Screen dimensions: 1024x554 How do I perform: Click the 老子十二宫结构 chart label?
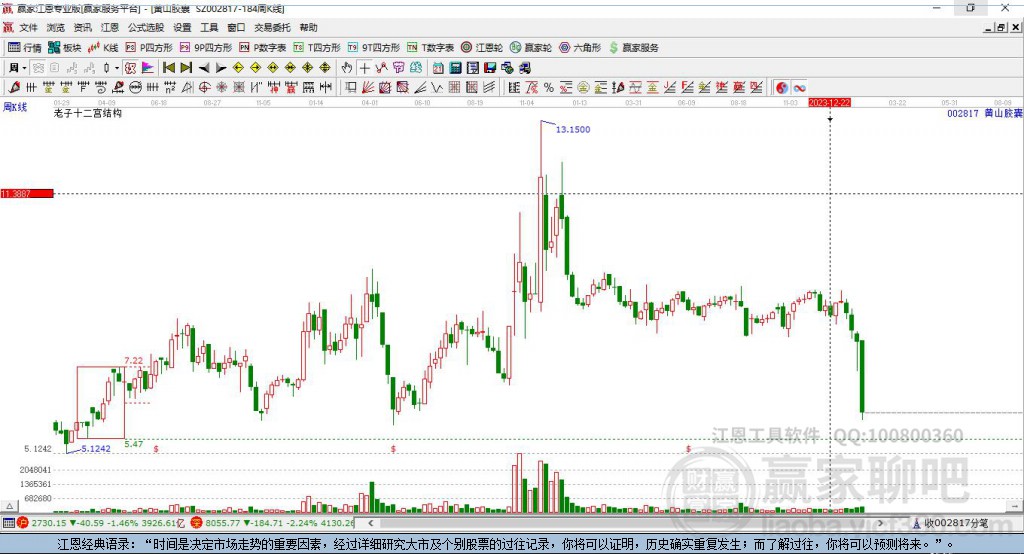click(88, 113)
